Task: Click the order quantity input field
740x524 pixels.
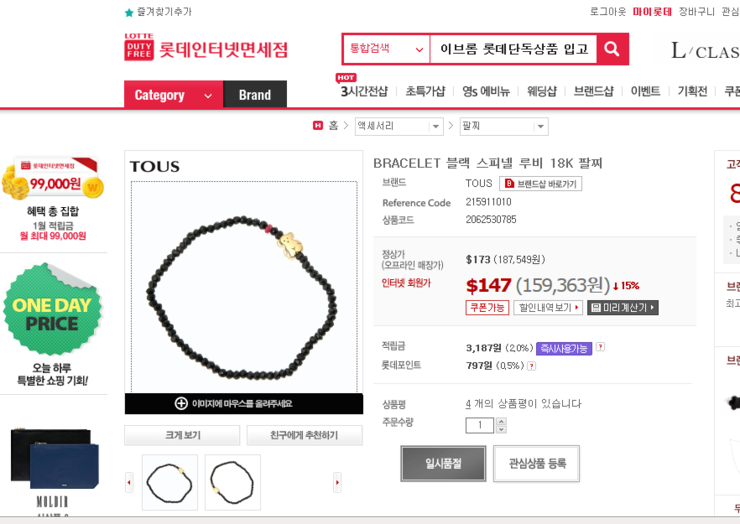Action: pos(479,425)
